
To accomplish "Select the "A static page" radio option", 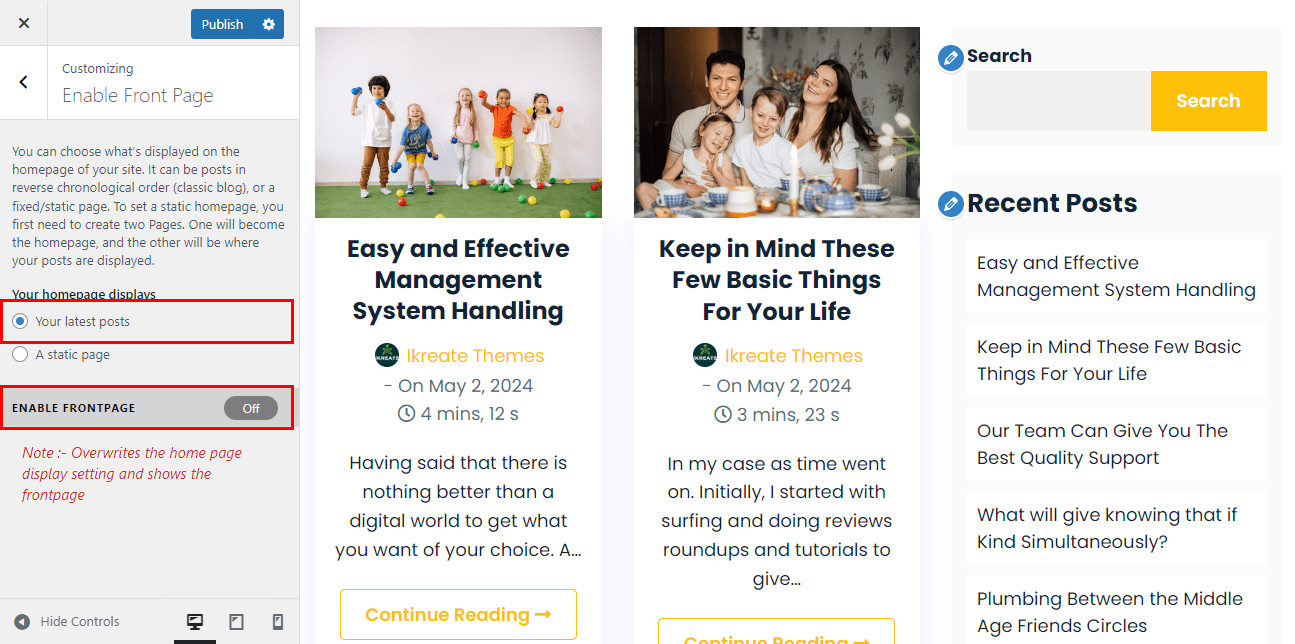I will (20, 355).
